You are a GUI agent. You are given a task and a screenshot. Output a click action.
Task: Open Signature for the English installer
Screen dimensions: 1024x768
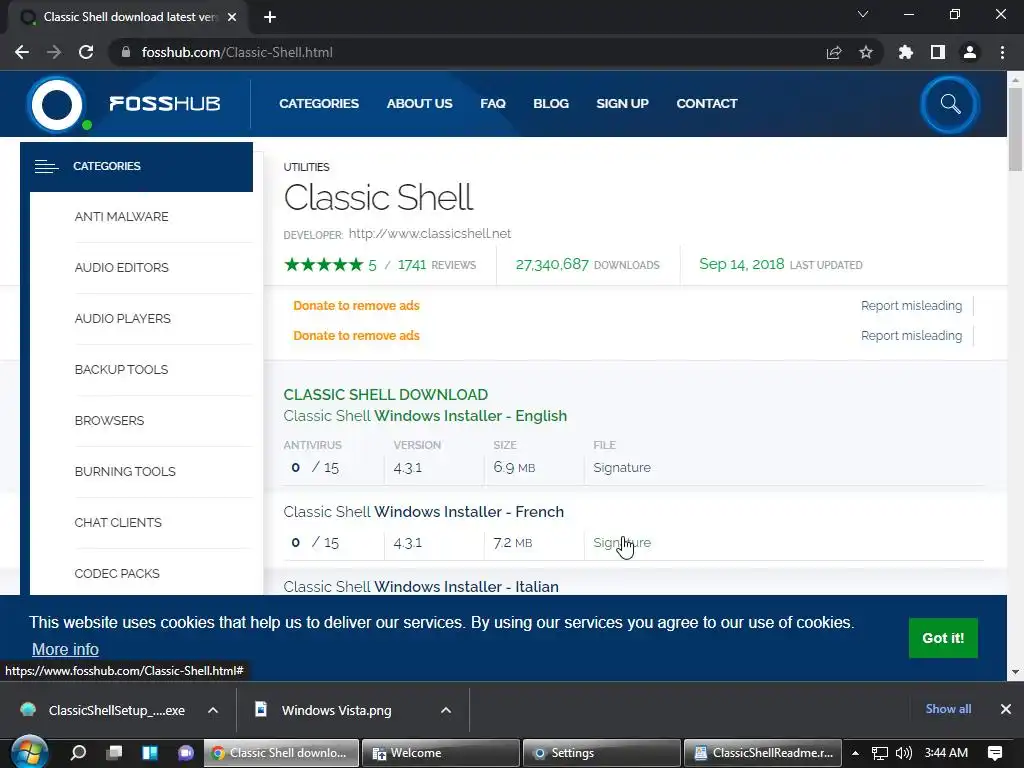coord(622,468)
